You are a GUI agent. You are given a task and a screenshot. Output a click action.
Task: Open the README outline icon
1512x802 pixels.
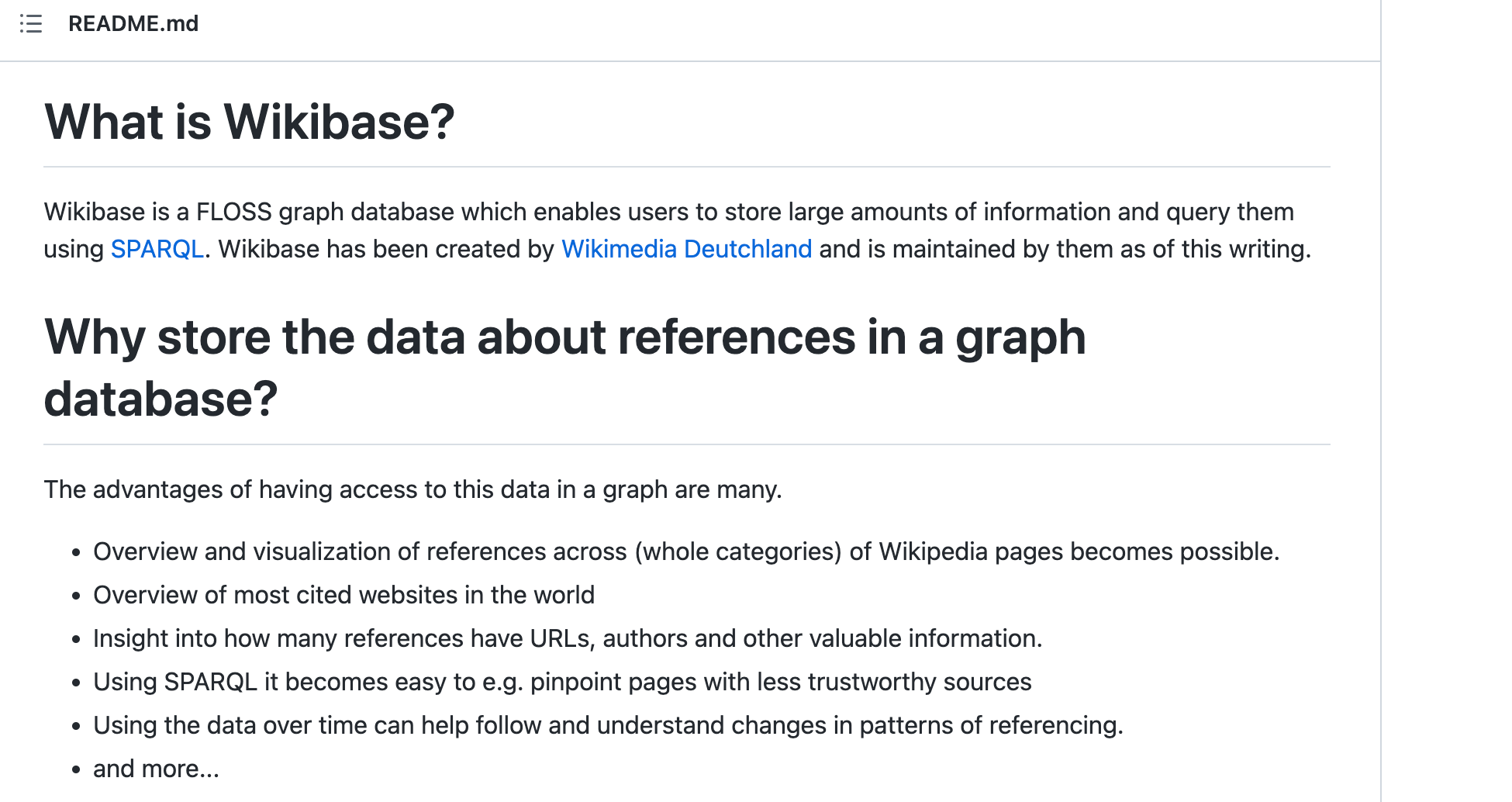31,24
